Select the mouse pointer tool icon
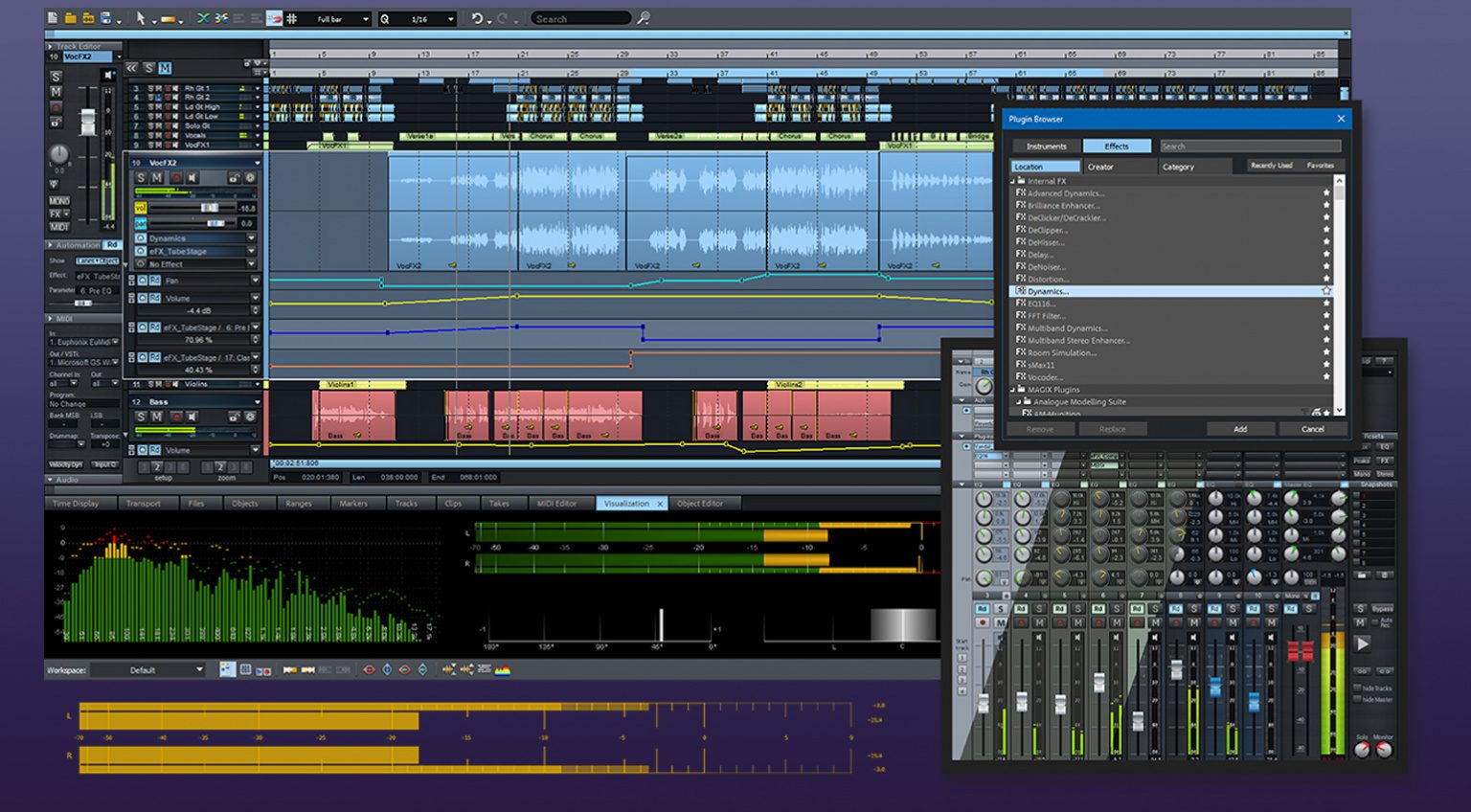 click(x=140, y=18)
